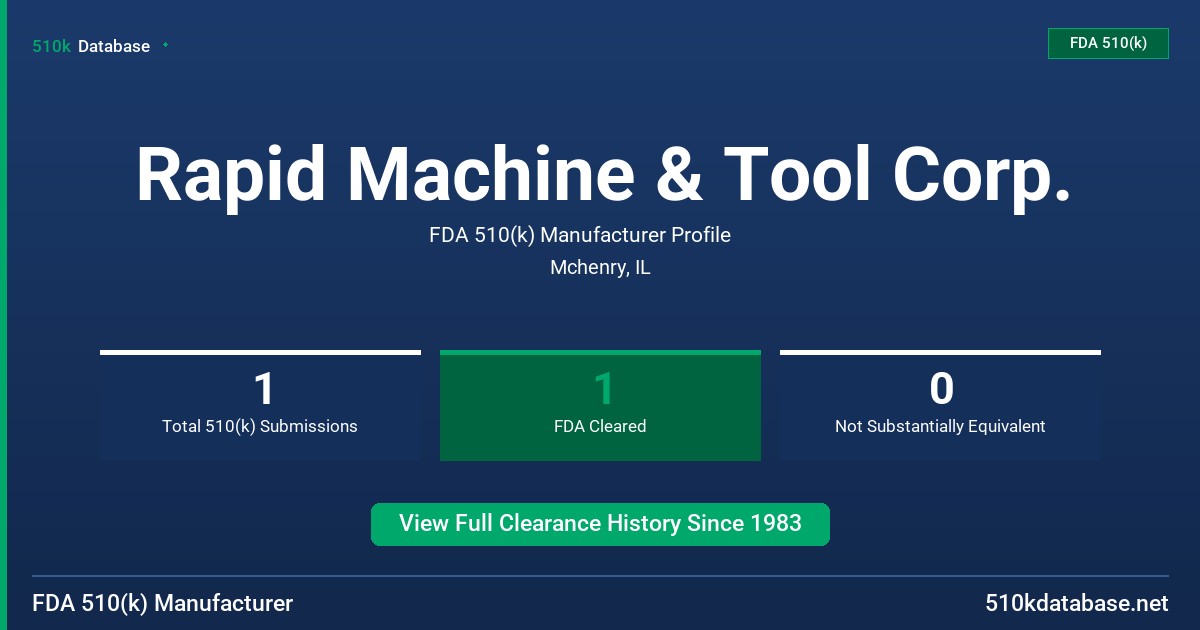Image resolution: width=1200 pixels, height=630 pixels.
Task: Click the Mchenry, IL location text
Action: 600,268
